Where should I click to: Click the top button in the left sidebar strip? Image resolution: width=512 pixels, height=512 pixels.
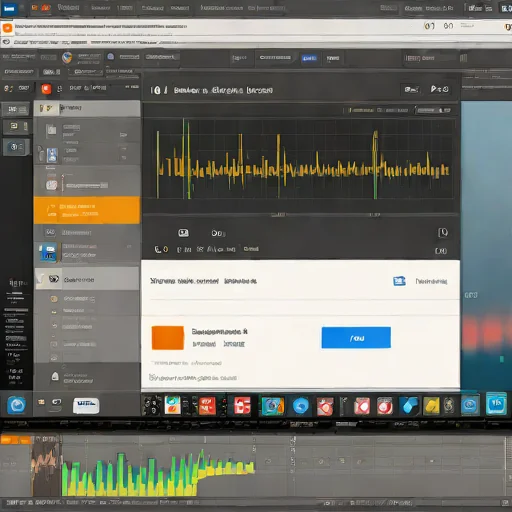coord(16,110)
